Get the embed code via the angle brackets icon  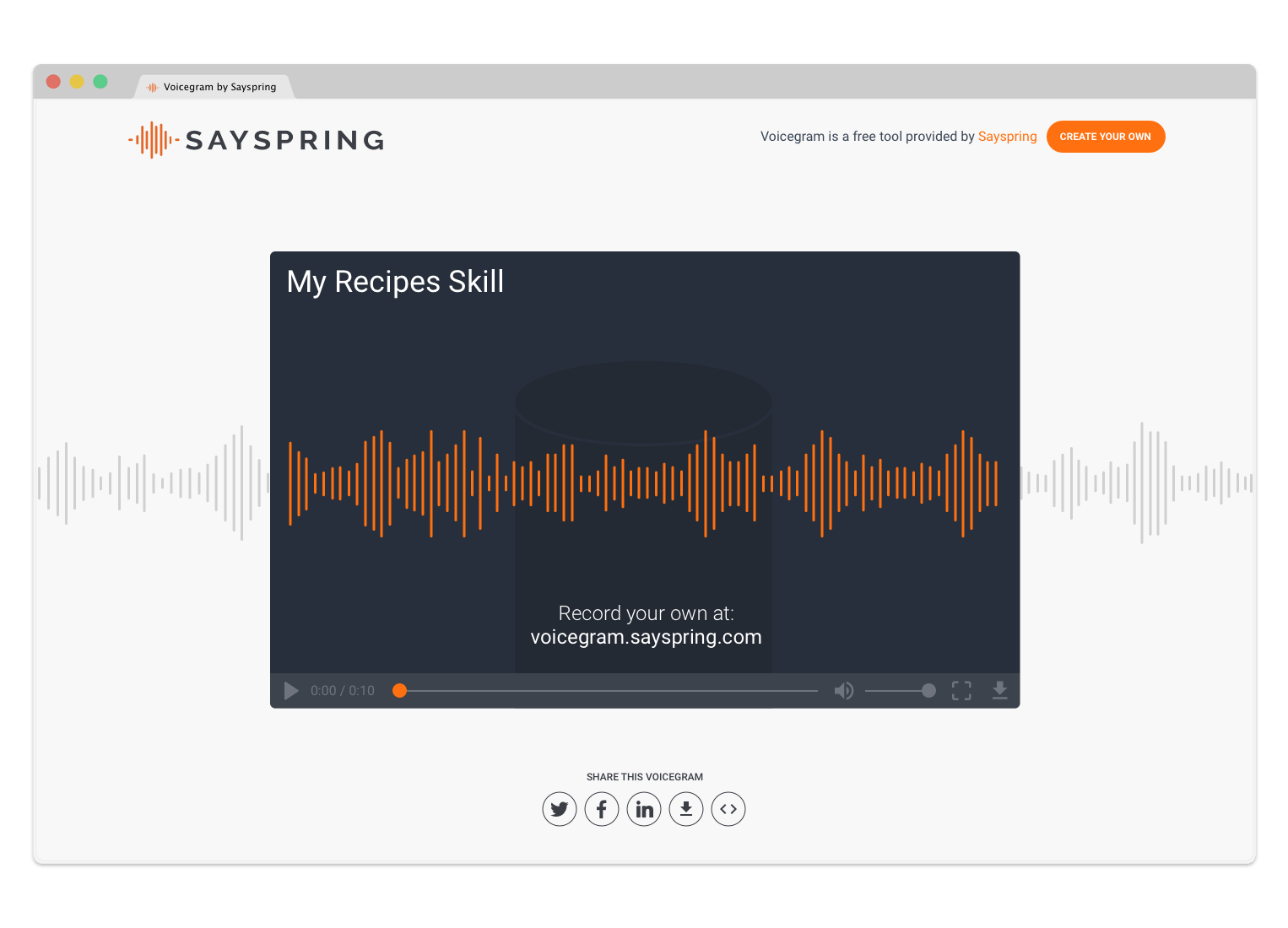point(728,809)
